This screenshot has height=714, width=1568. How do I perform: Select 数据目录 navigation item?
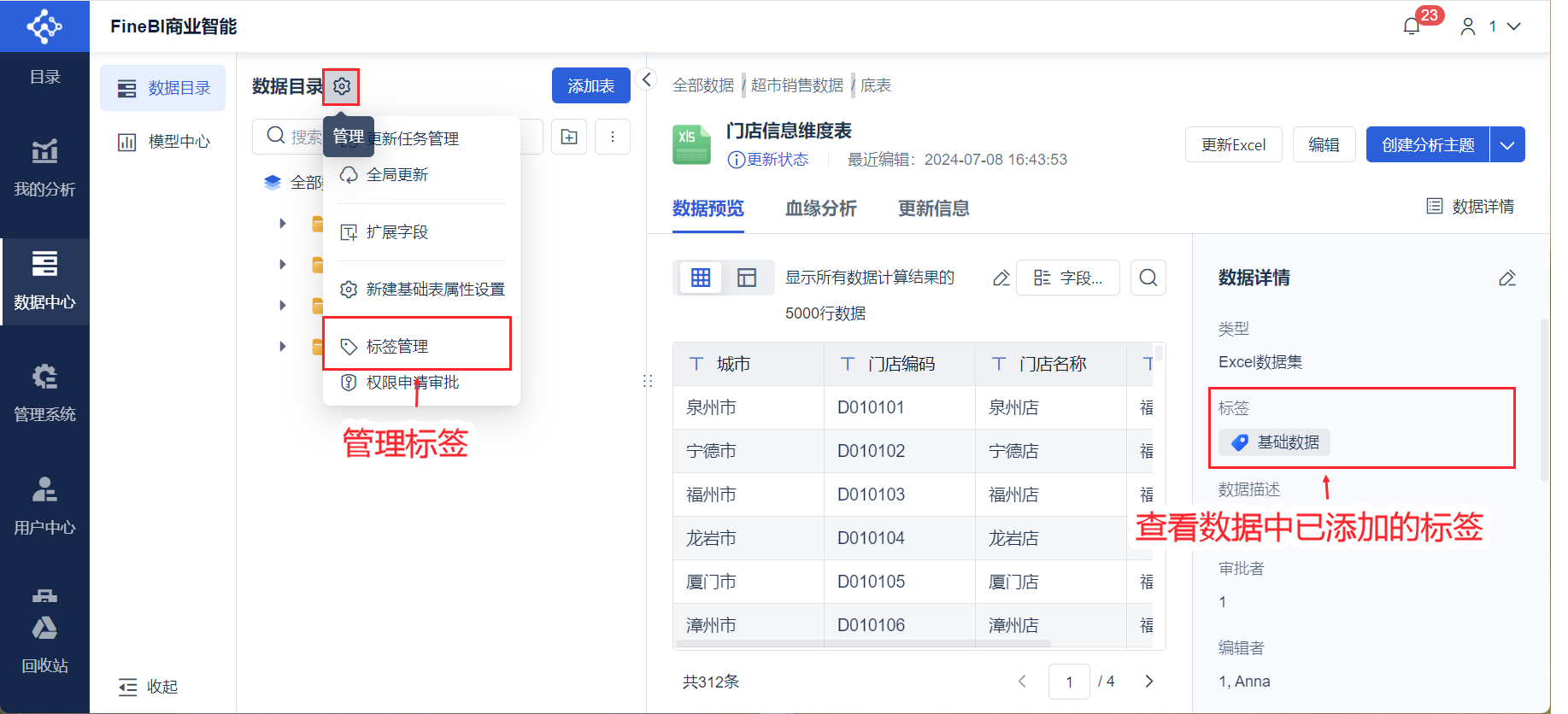tap(163, 88)
